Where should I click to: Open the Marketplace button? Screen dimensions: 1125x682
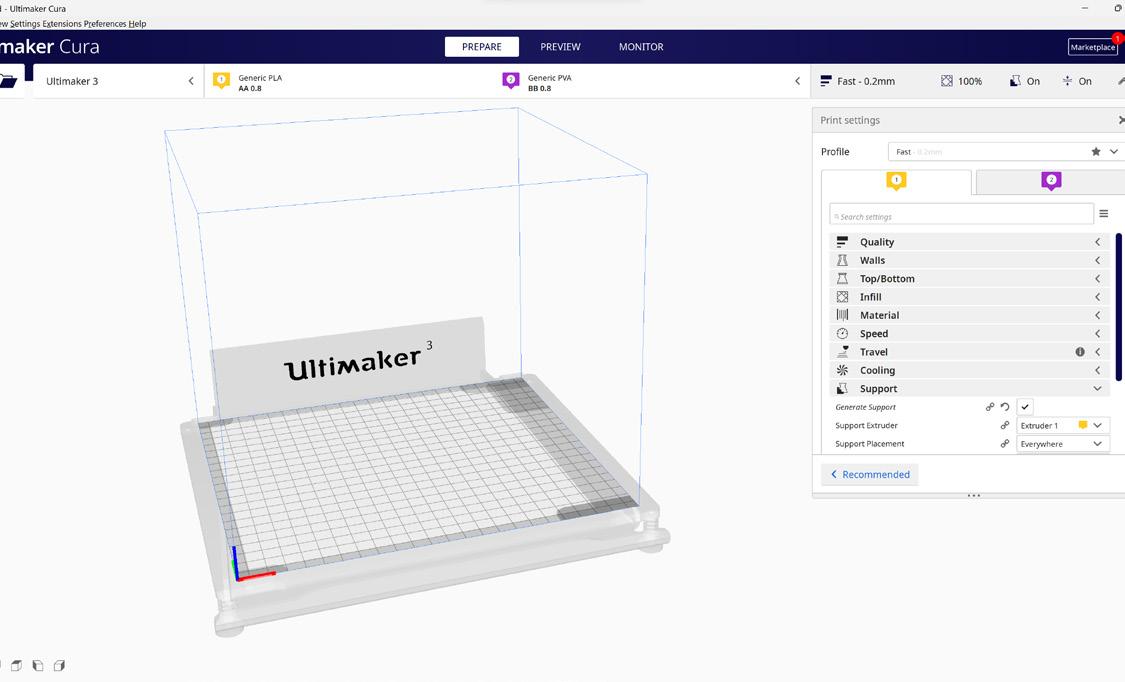click(1093, 47)
